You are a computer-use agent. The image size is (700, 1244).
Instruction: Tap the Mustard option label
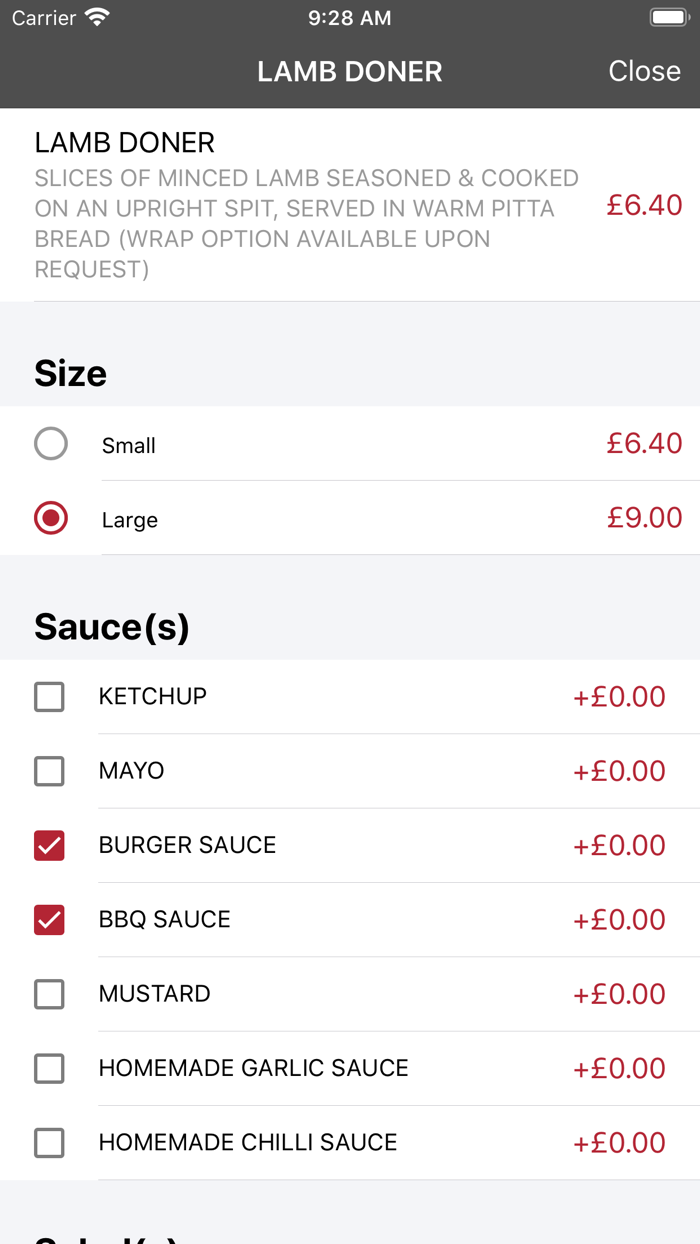click(154, 994)
